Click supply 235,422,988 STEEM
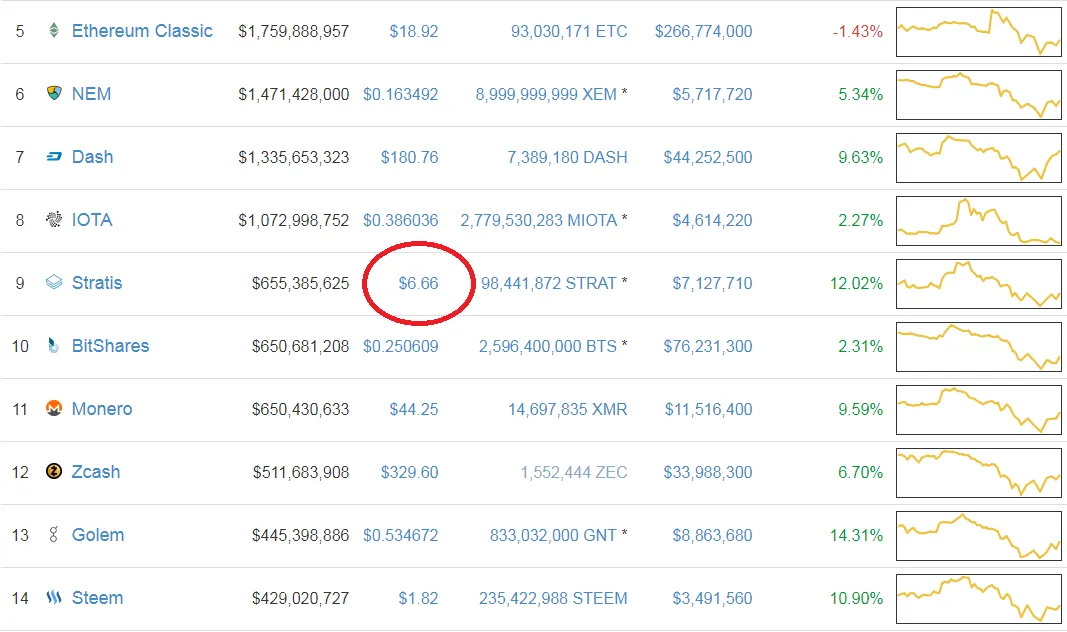This screenshot has width=1067, height=632. (553, 598)
